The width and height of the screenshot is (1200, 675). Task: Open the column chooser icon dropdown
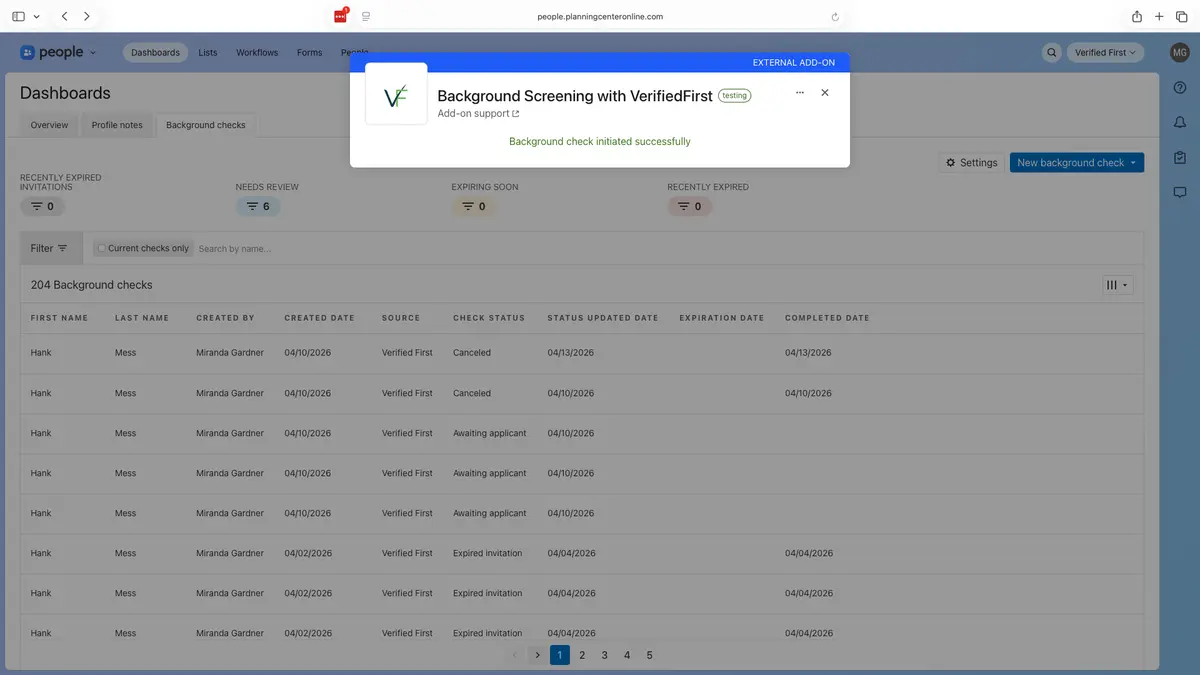tap(1117, 285)
